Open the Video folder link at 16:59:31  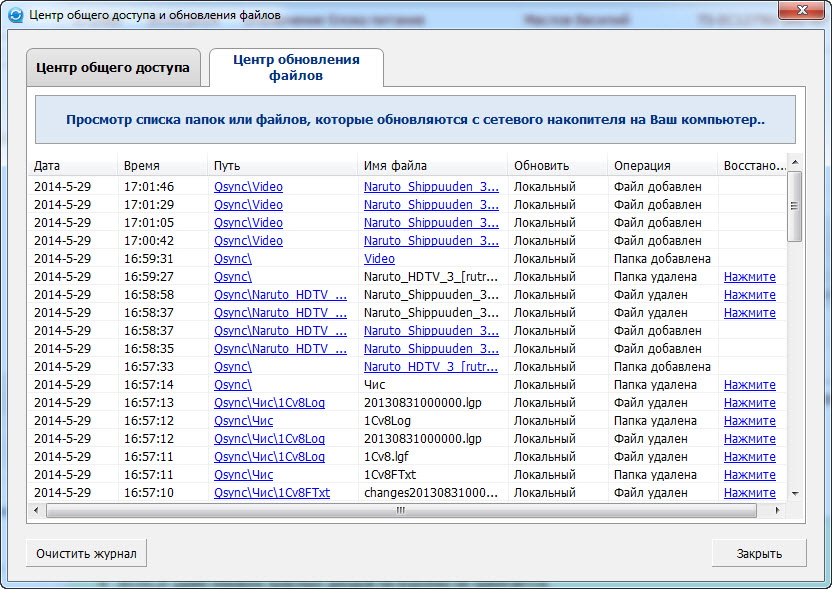tap(379, 259)
